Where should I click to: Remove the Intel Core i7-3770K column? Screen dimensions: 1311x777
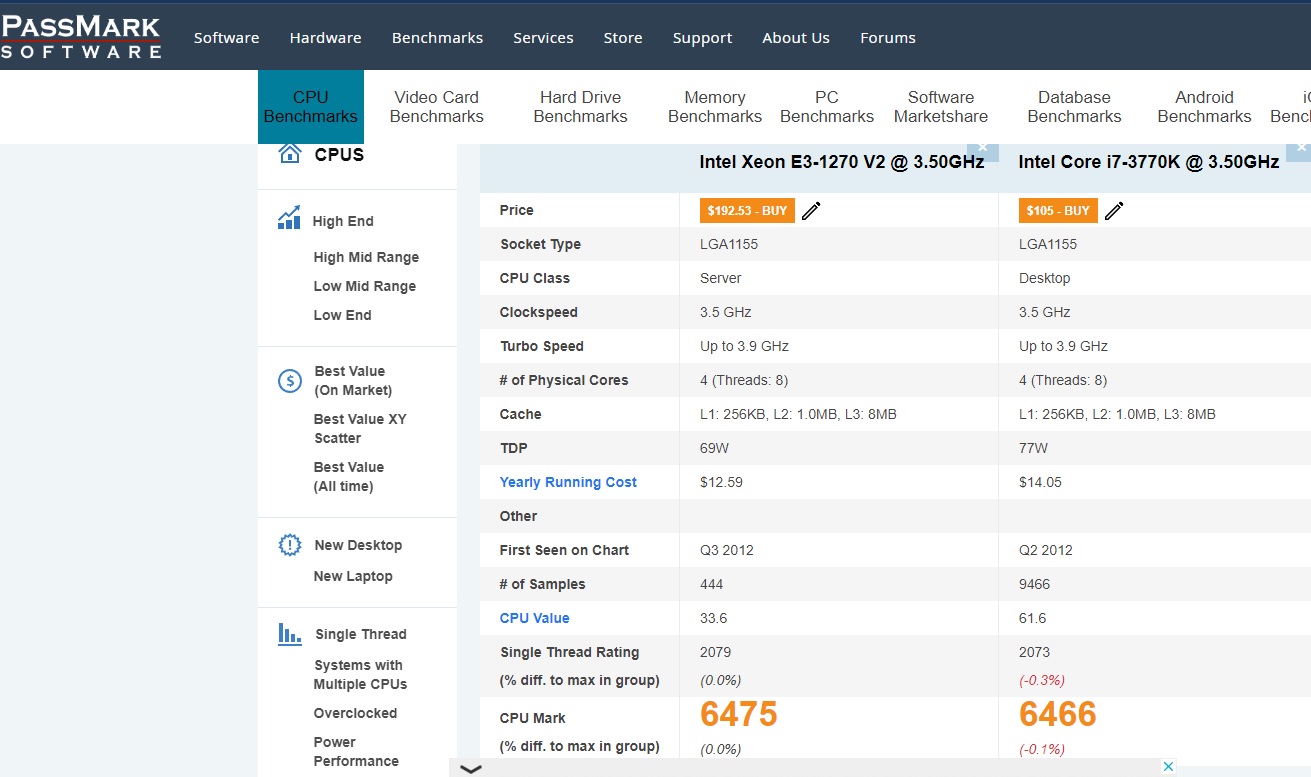1299,146
